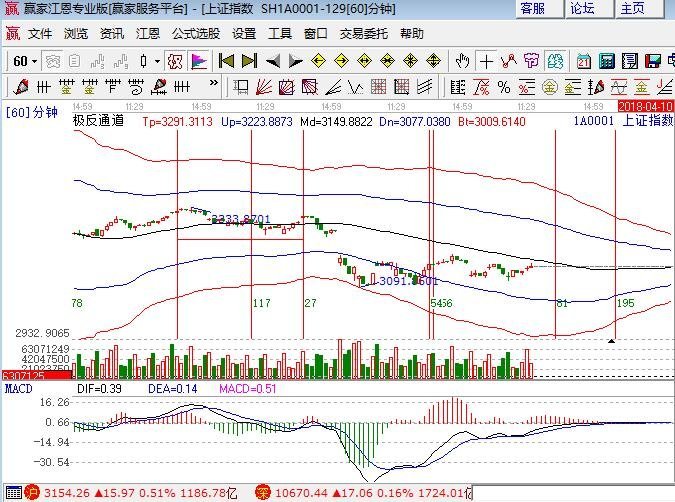Step back with black left arrow
Image resolution: width=675 pixels, height=502 pixels.
pyautogui.click(x=273, y=62)
